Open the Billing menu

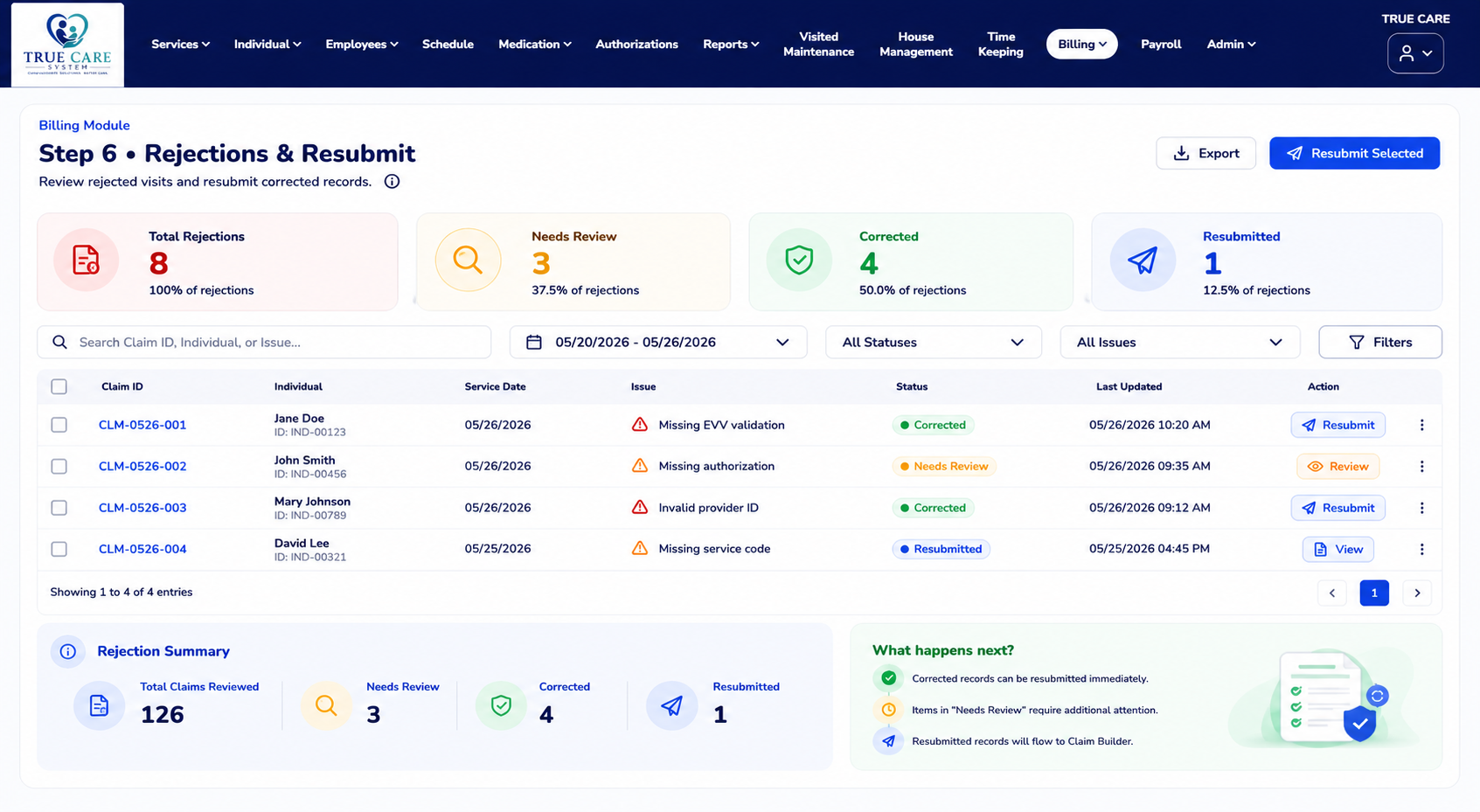tap(1081, 45)
